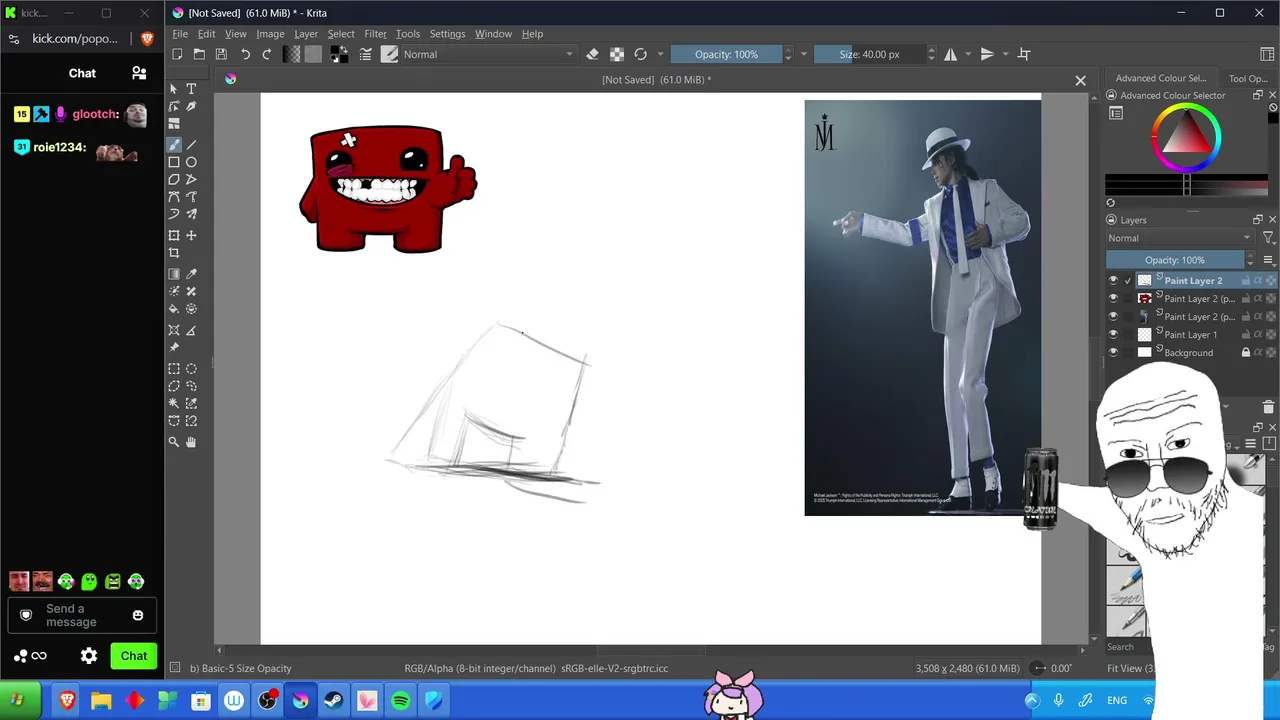1280x720 pixels.
Task: Toggle preserve alpha in toolbar
Action: click(617, 54)
